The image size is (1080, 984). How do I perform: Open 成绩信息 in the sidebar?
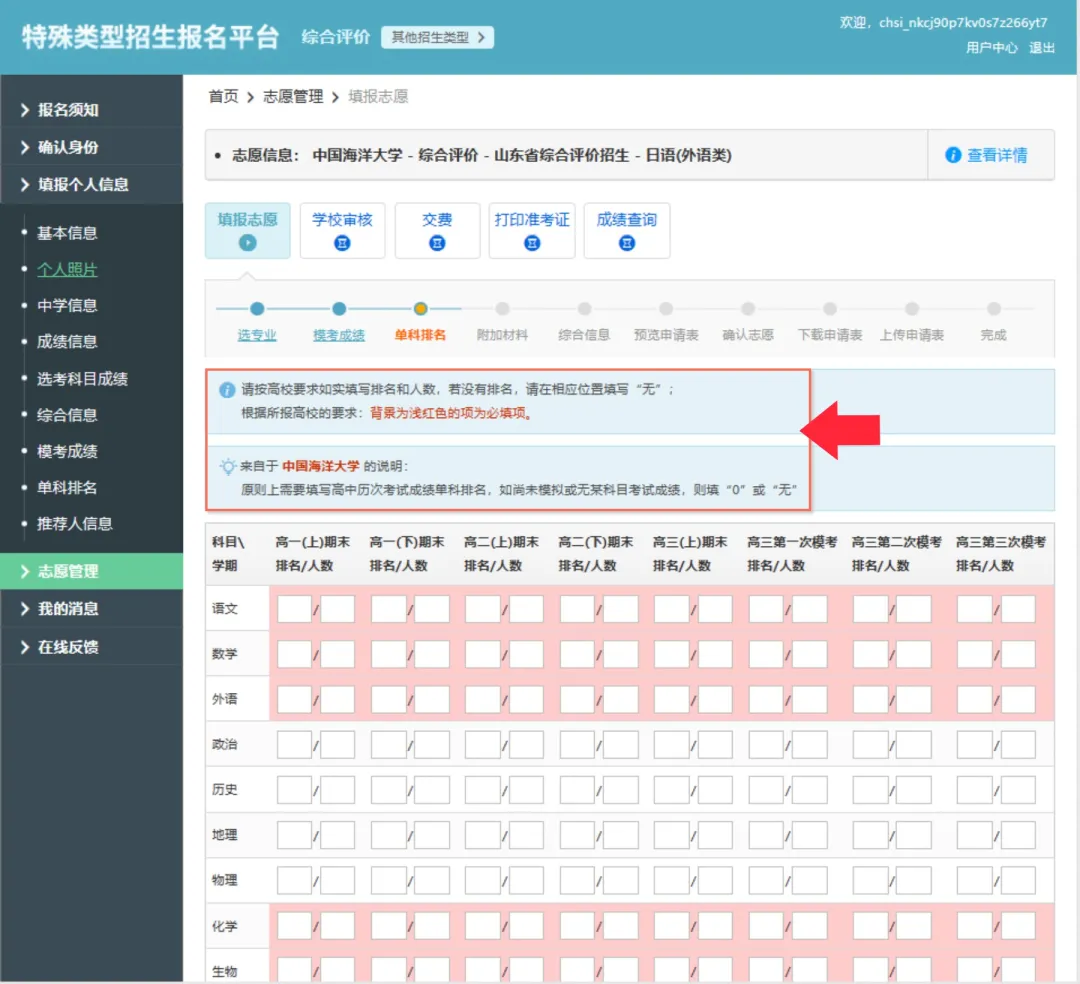pos(67,342)
